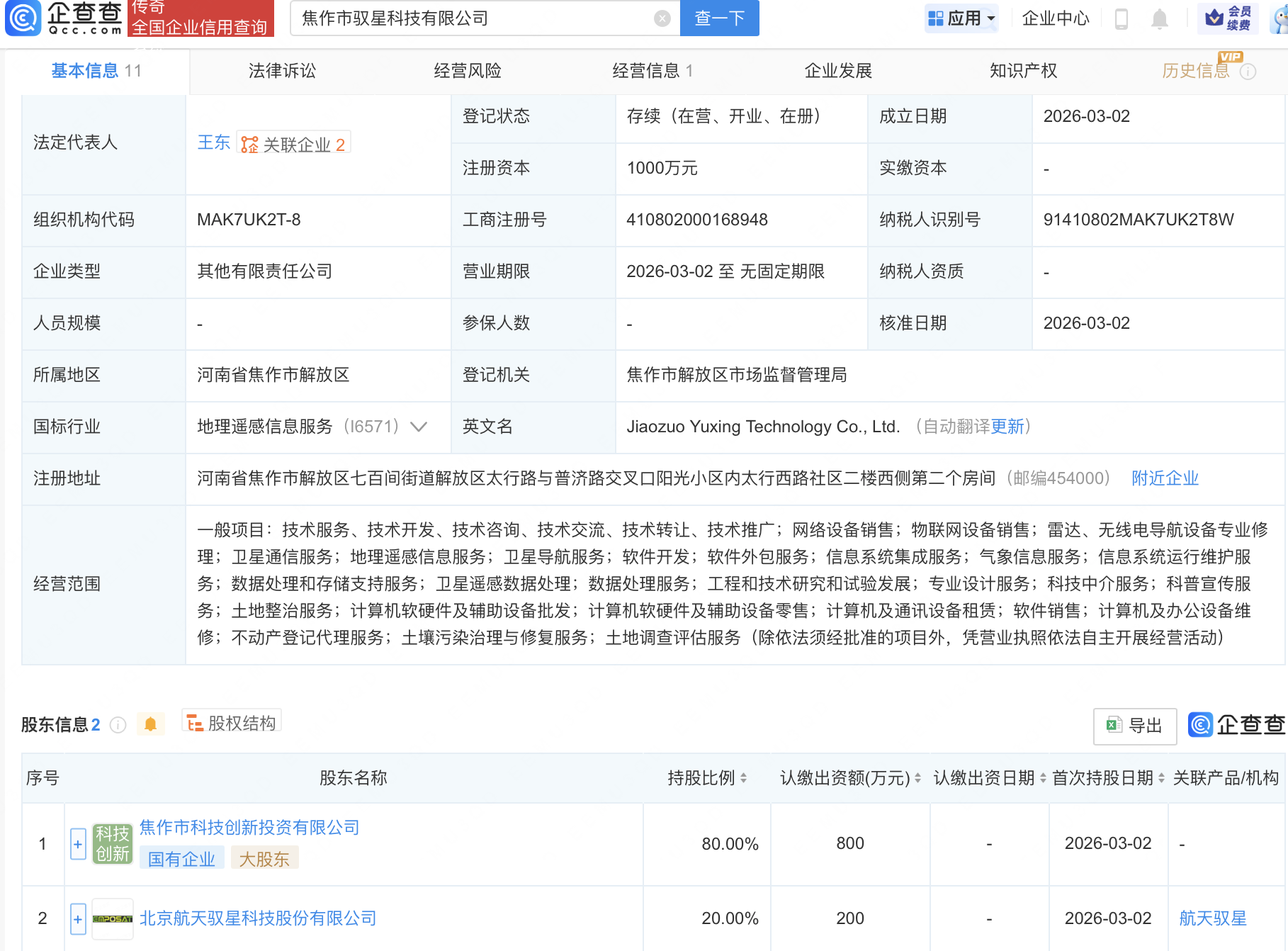Image resolution: width=1288 pixels, height=951 pixels.
Task: Click the mobile phone icon in the header
Action: pos(1122,18)
